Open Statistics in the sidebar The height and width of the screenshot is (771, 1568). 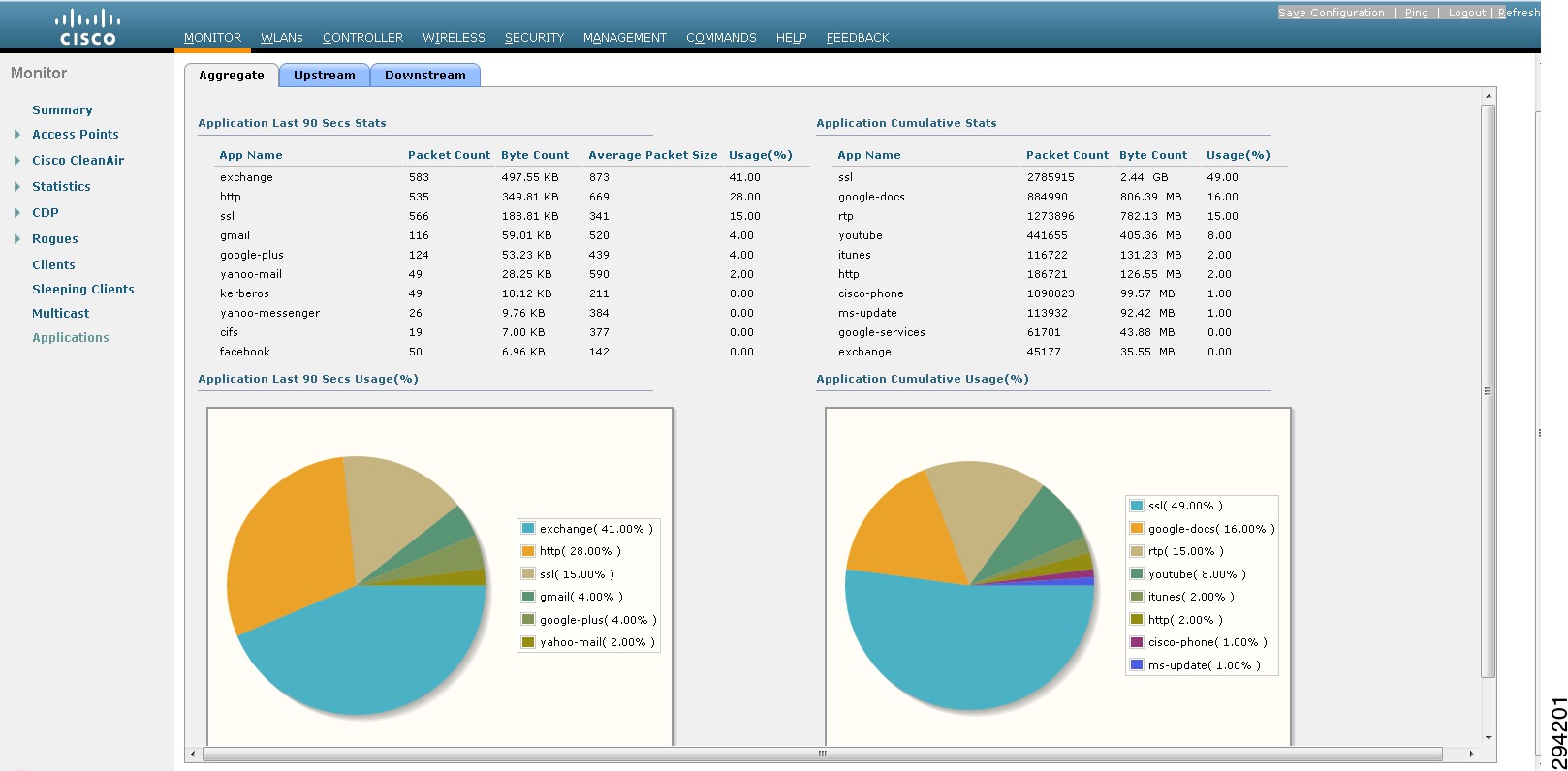pos(61,187)
